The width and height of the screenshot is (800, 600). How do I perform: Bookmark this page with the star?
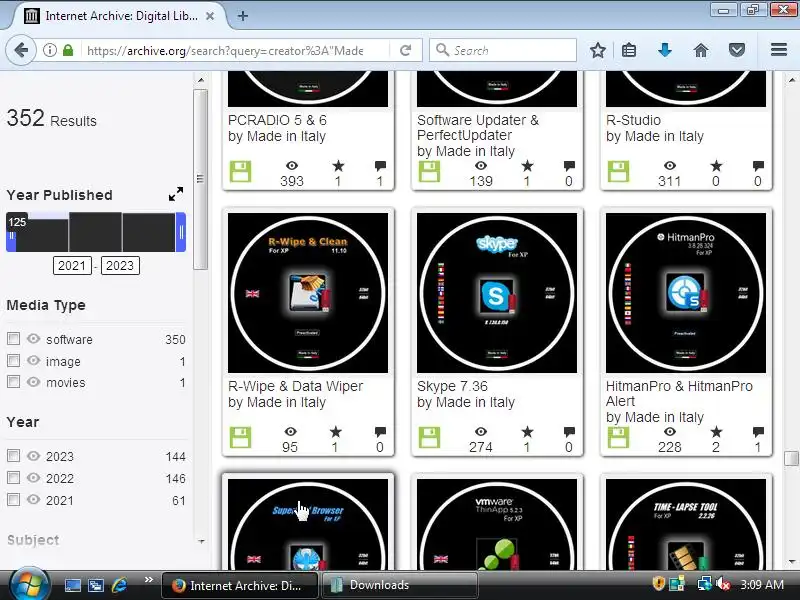coord(597,50)
